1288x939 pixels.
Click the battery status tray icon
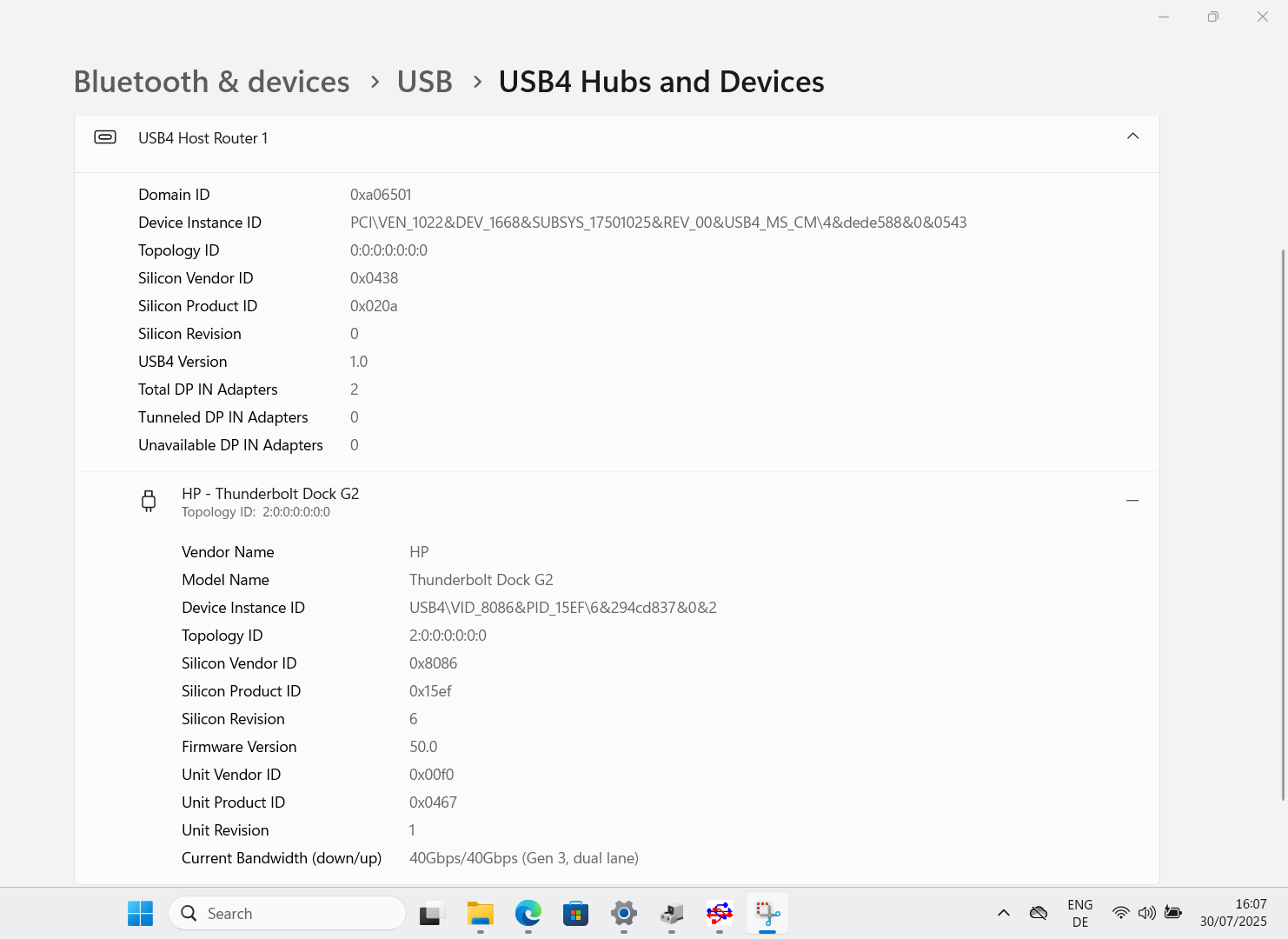click(1173, 913)
